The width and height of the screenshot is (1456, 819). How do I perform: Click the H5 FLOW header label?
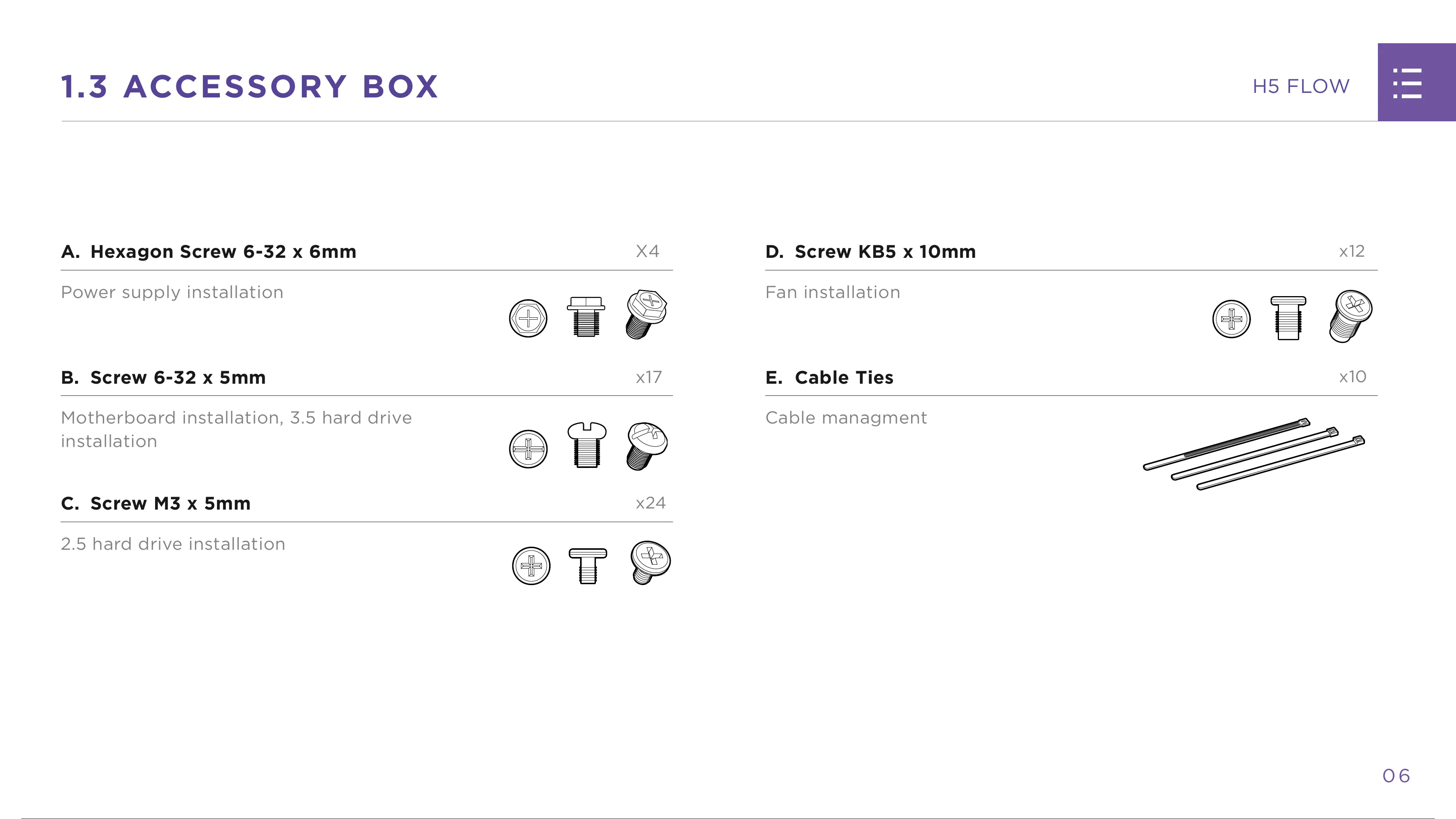click(x=1301, y=86)
